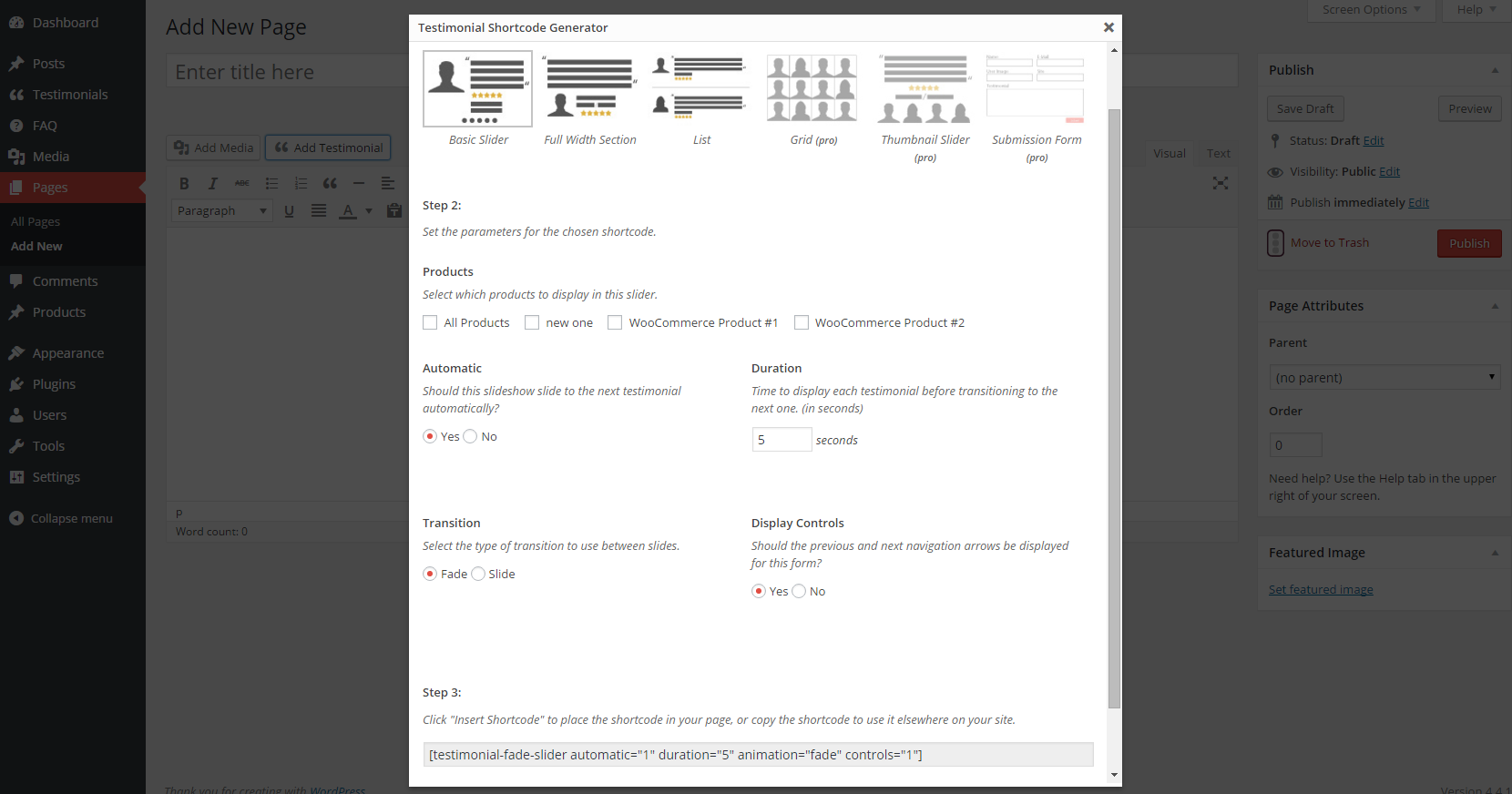This screenshot has height=794, width=1512.
Task: Open Media in the admin sidebar
Action: pyautogui.click(x=73, y=157)
